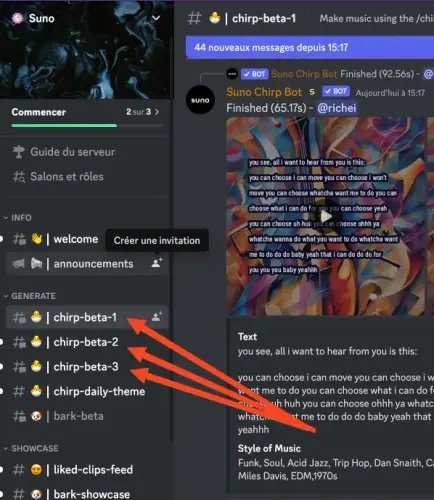
Task: Click the channel topic 'Make music using'
Action: click(x=377, y=18)
